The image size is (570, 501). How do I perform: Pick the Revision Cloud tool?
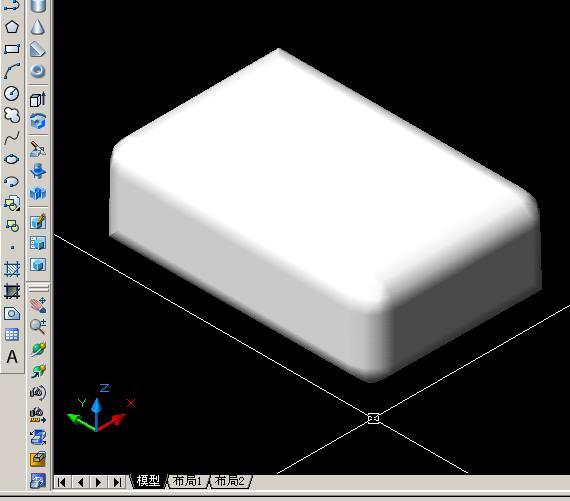(x=12, y=115)
